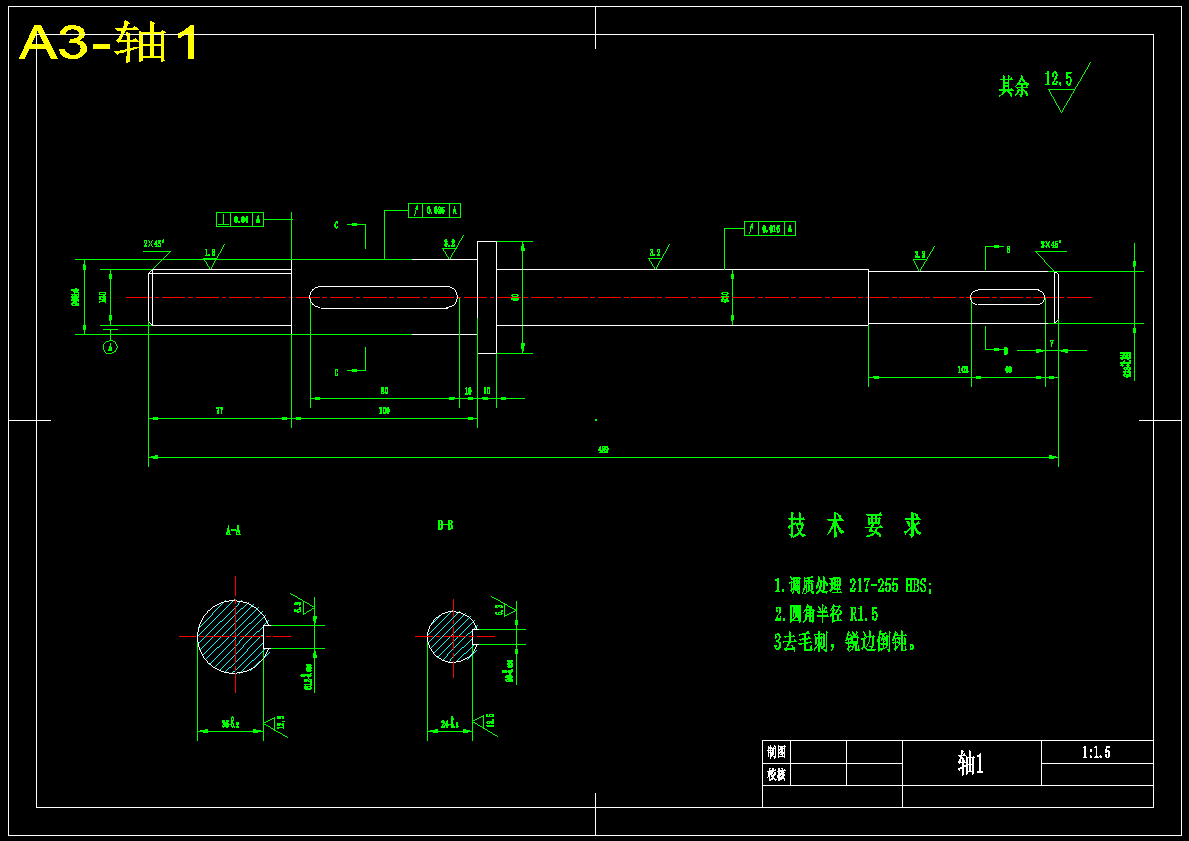Click the 3.2 roughness symbol near the collar
The image size is (1189, 841).
point(452,247)
